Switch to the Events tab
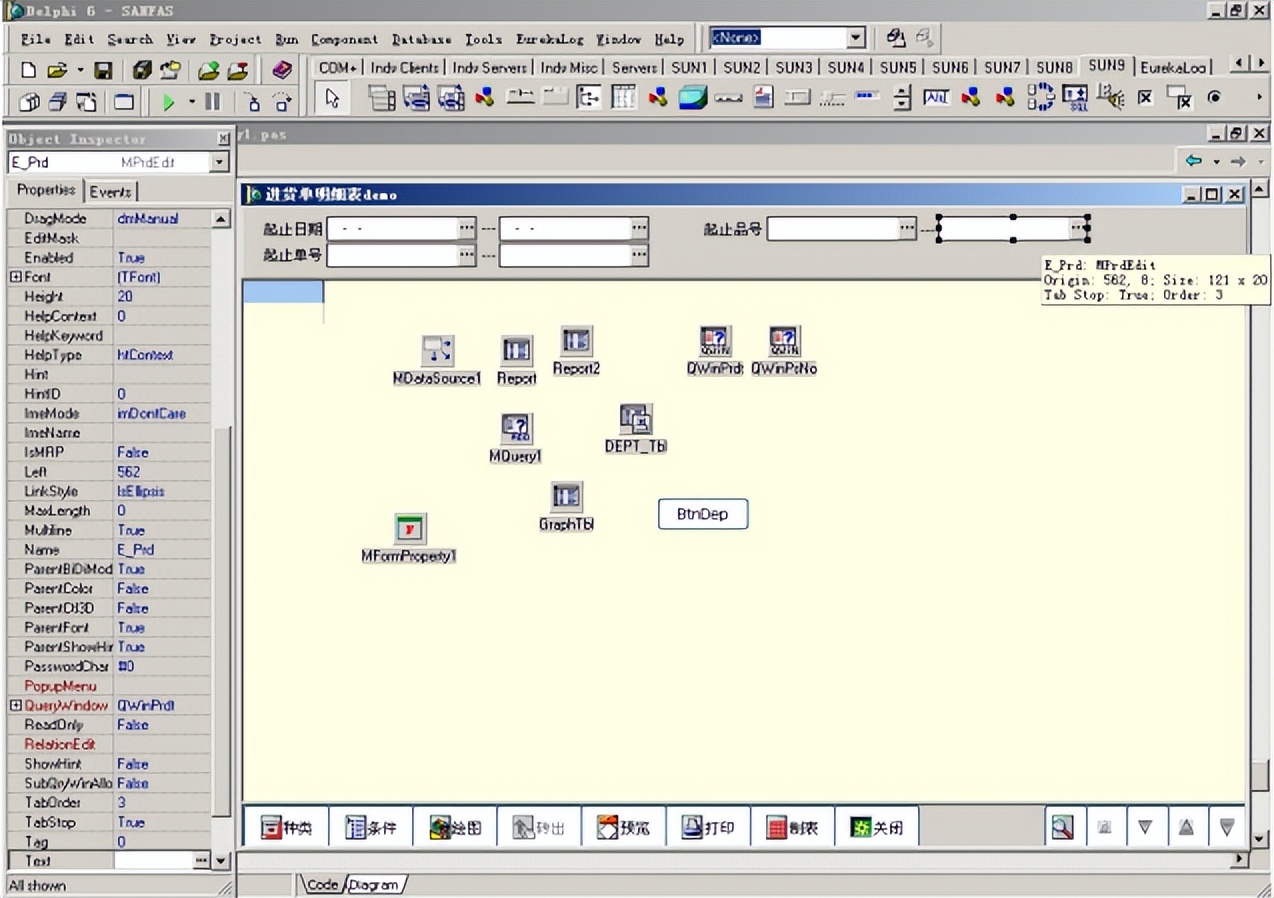Screen dimensions: 1274x898 [110, 191]
